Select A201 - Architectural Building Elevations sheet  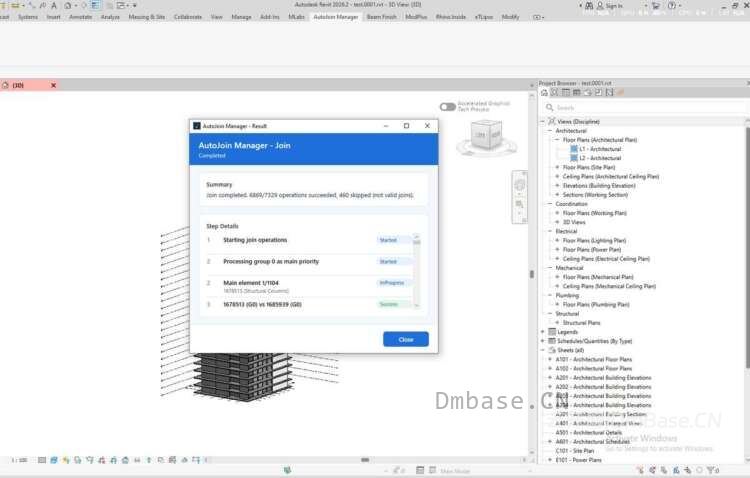pyautogui.click(x=603, y=378)
